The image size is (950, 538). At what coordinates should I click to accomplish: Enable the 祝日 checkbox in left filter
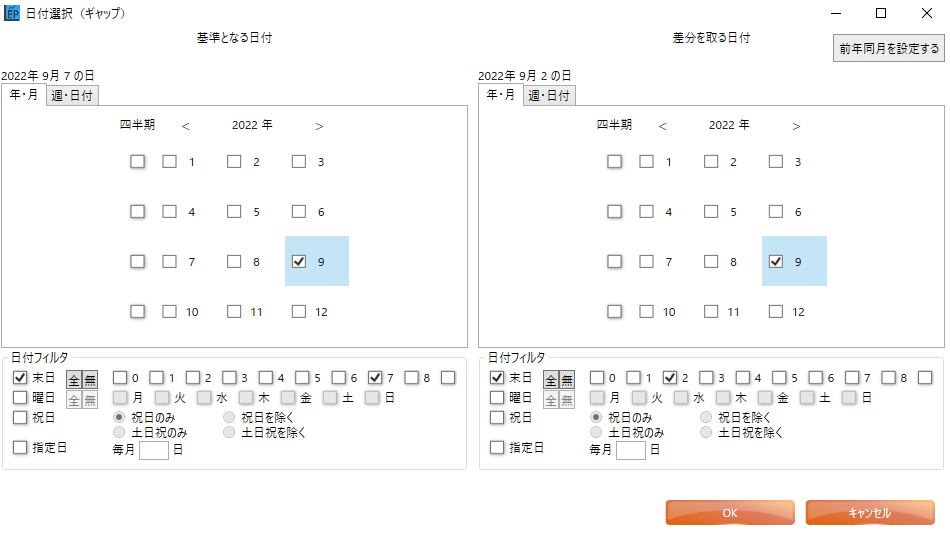pos(20,417)
